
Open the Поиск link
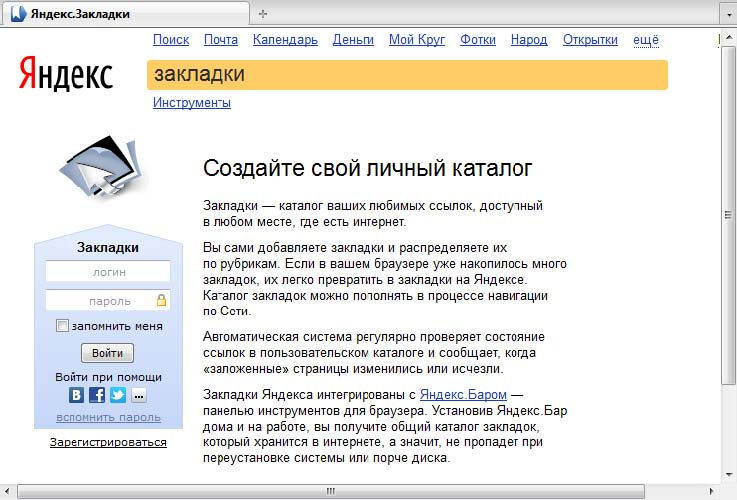[x=171, y=40]
